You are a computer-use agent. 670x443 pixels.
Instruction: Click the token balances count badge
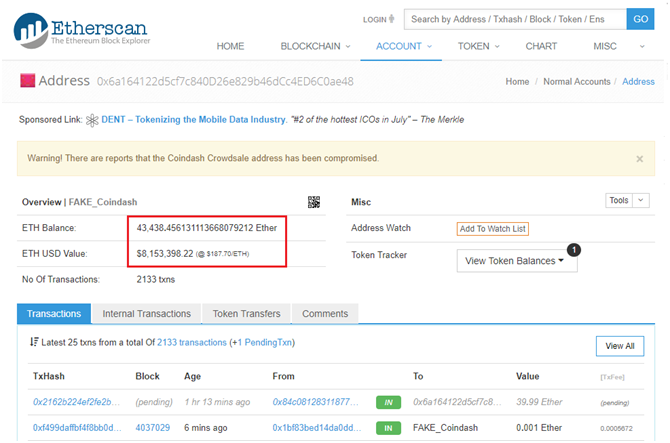click(573, 250)
